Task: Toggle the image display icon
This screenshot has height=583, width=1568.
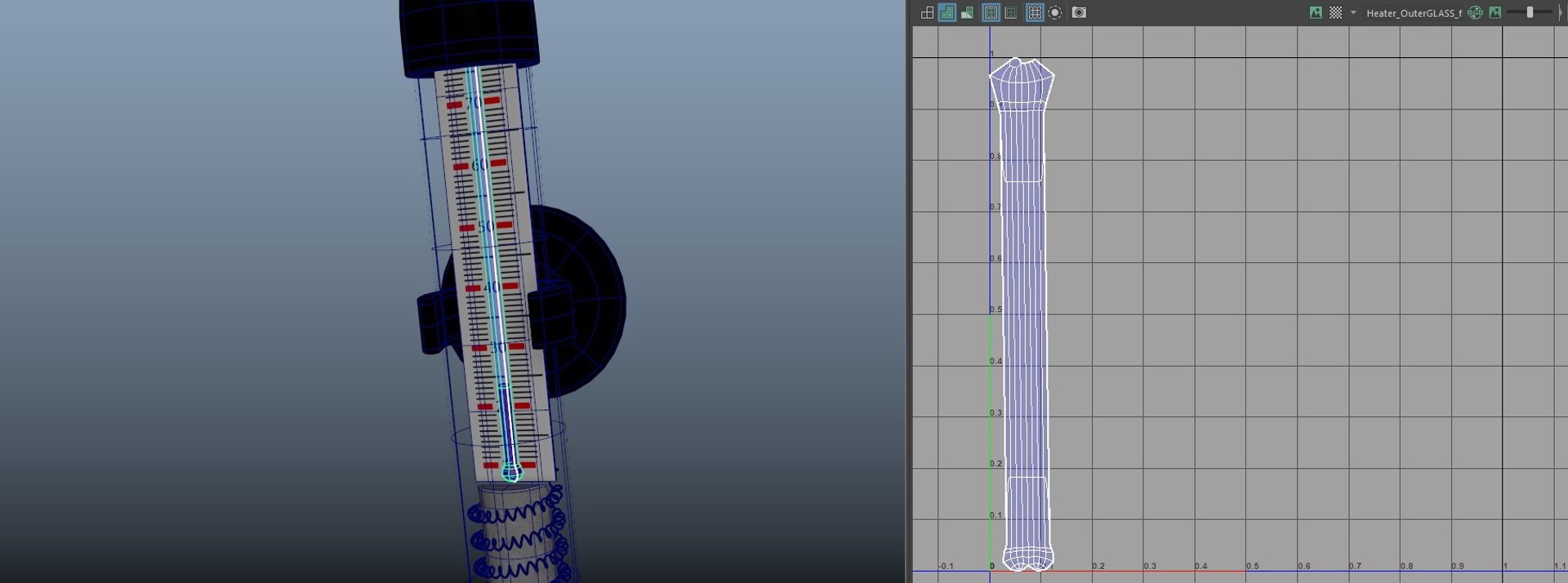Action: pos(1316,12)
